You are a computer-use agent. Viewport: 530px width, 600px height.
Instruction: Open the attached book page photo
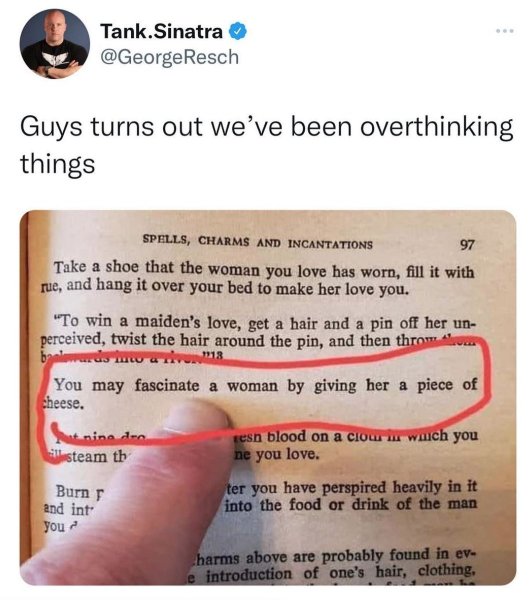(268, 398)
